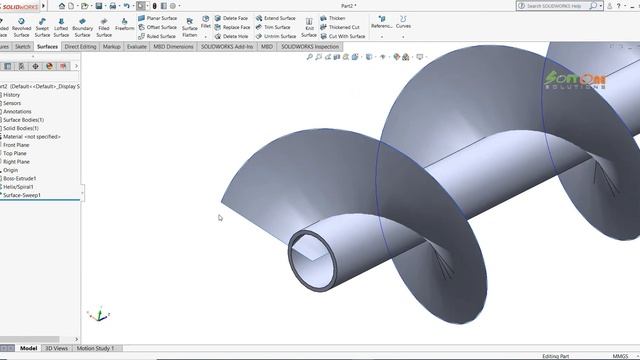Click the Curves tool
Screen dimensions: 640x360
(403, 22)
